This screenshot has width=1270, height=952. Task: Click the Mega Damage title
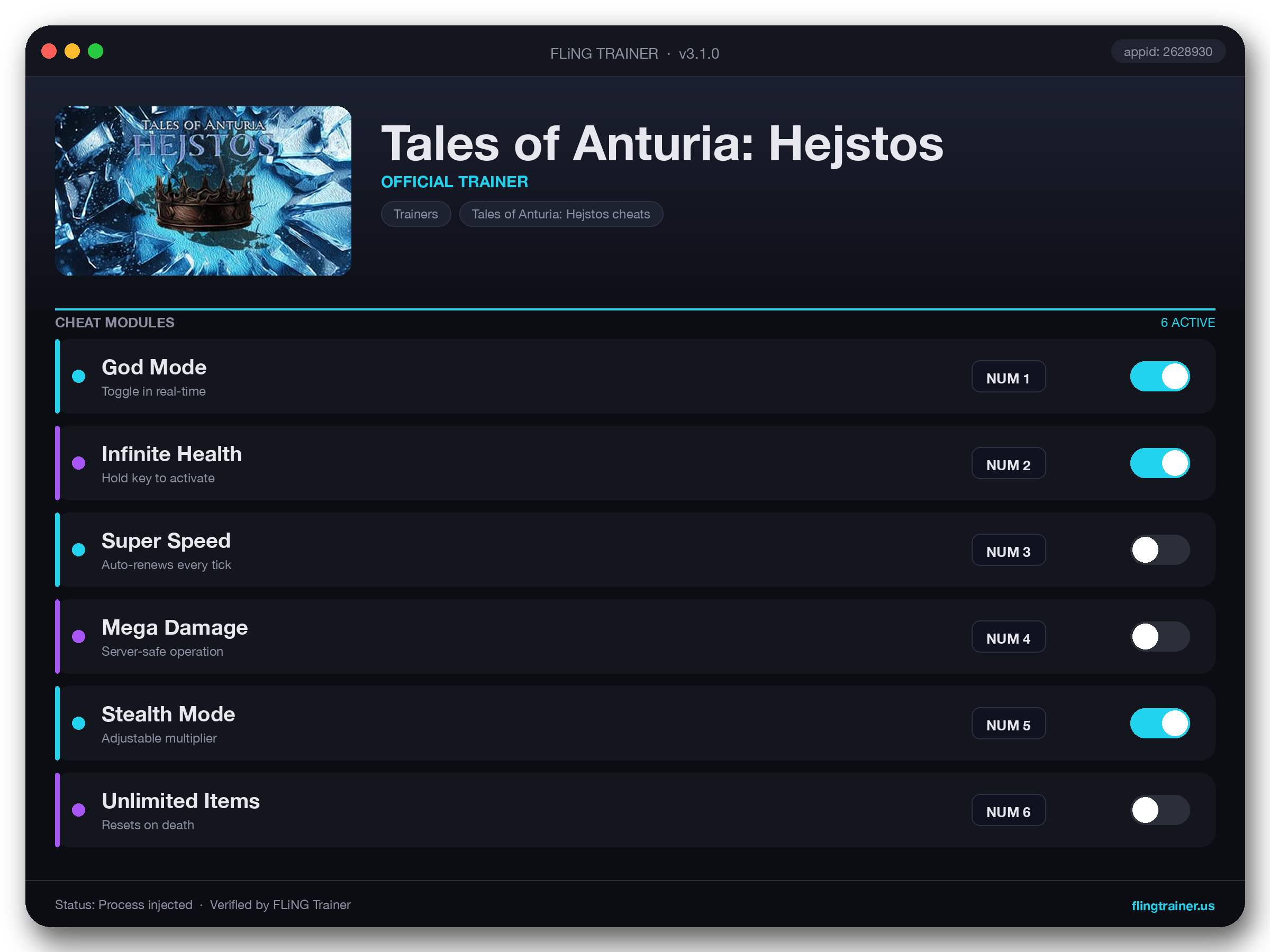(175, 627)
